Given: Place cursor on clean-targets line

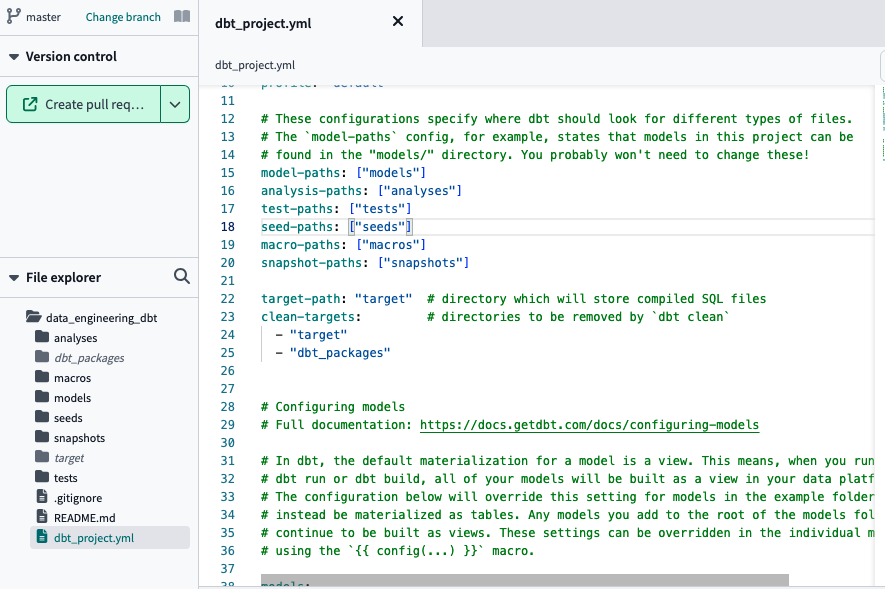Looking at the screenshot, I should (x=495, y=317).
